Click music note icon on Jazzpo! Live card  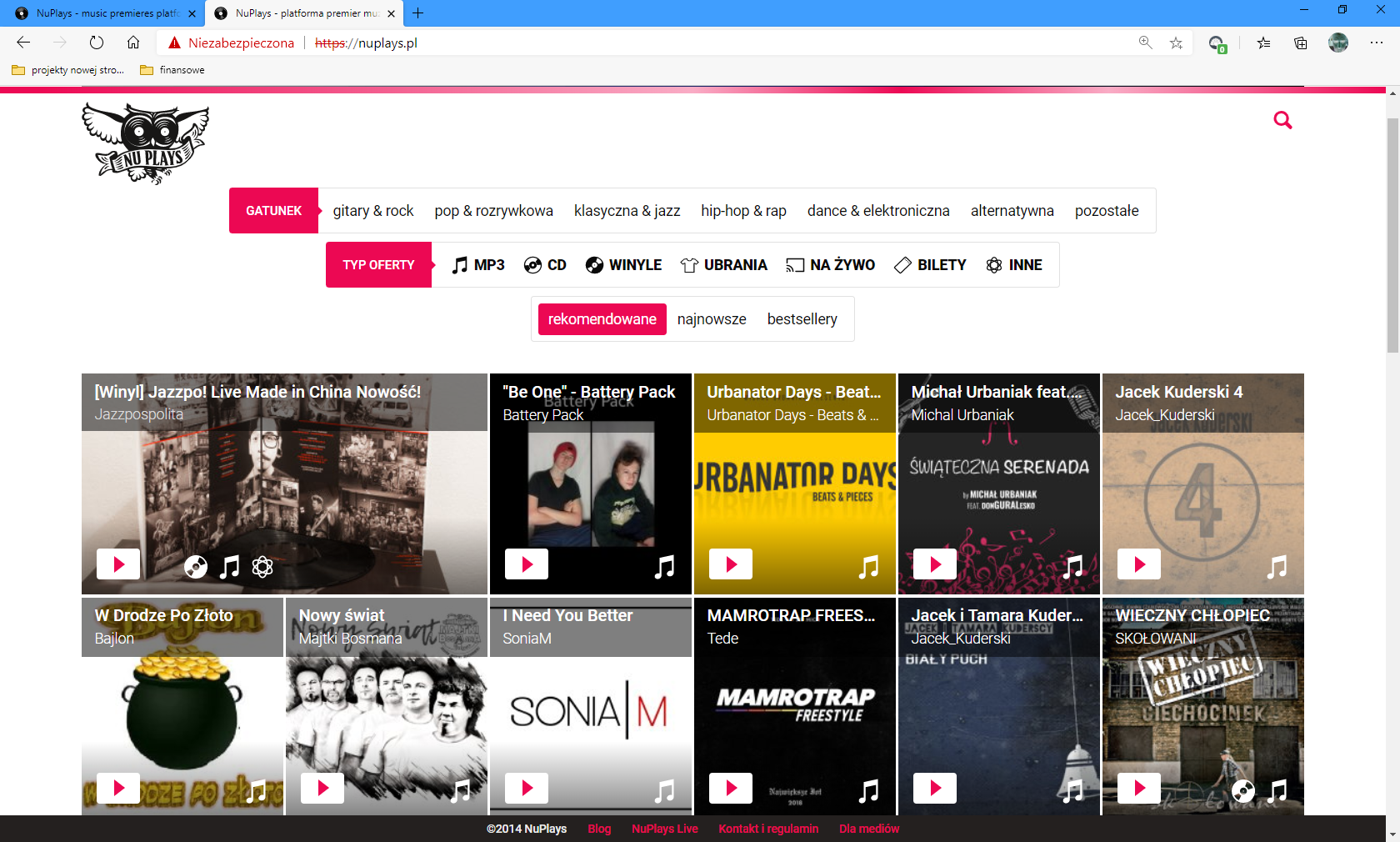[x=229, y=567]
